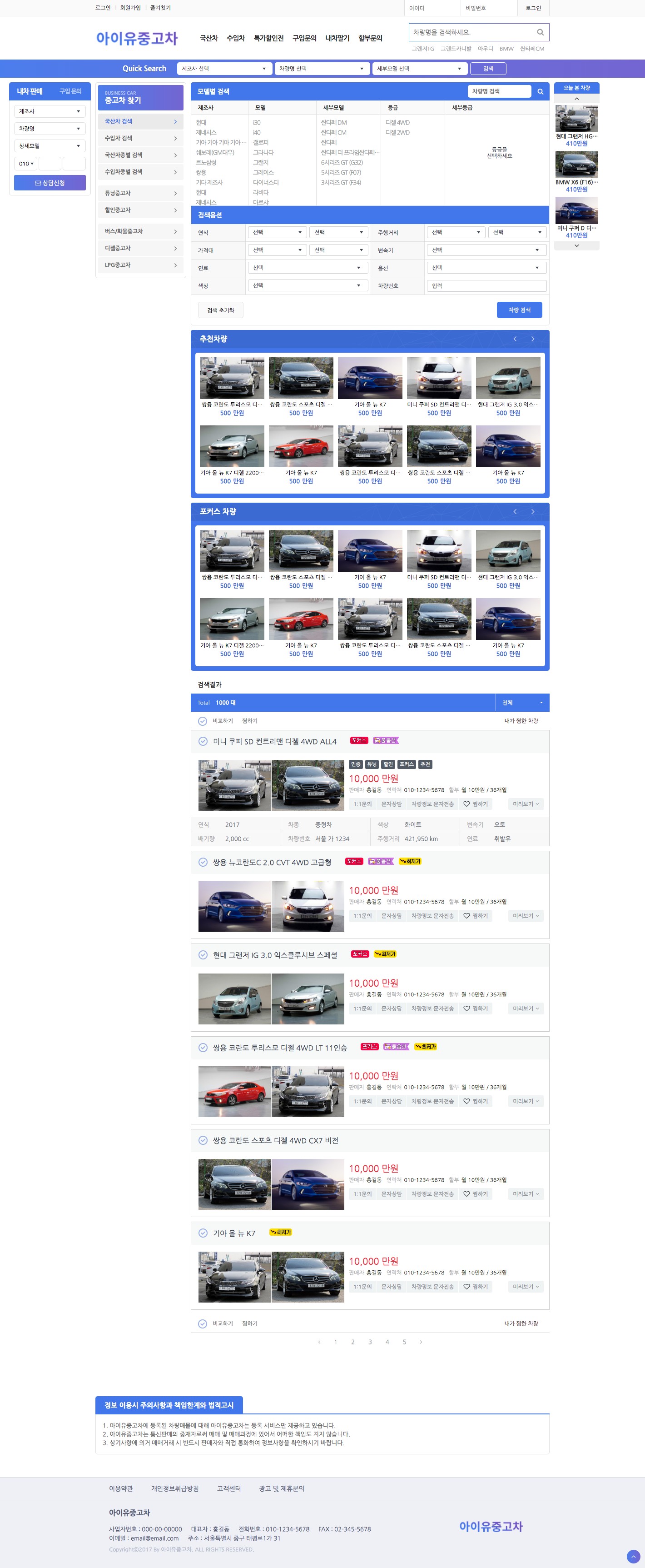Click the model search magnifier icon

pyautogui.click(x=540, y=91)
